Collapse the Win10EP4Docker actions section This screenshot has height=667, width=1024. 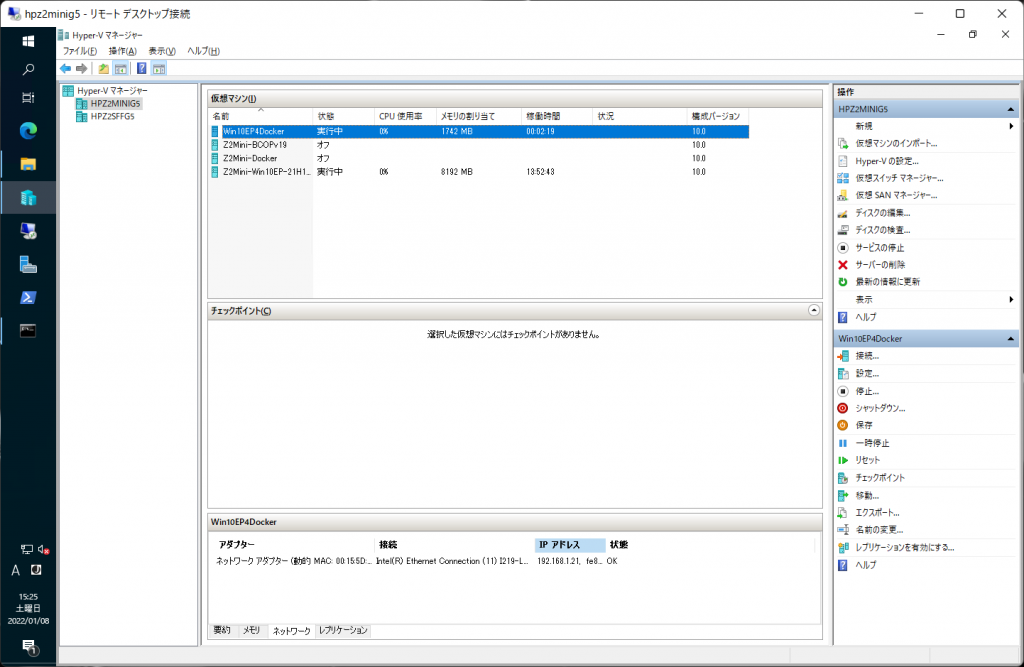coord(1010,338)
